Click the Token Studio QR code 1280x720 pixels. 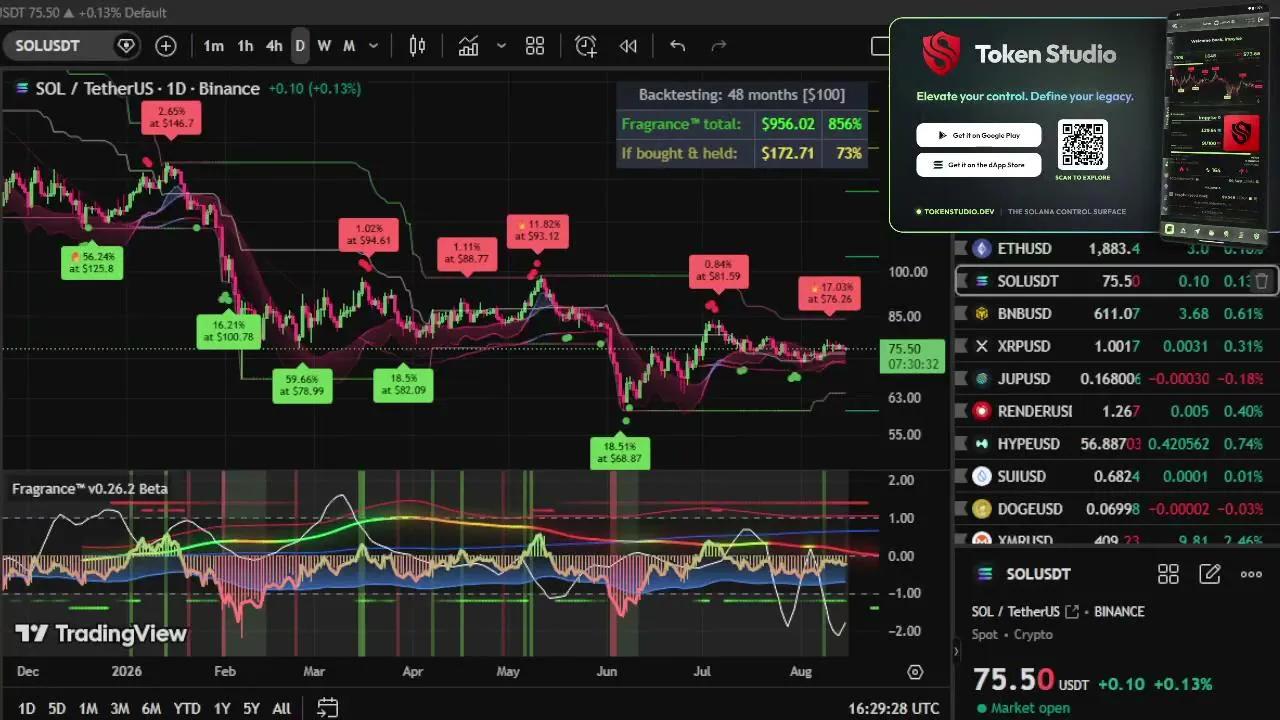click(x=1082, y=145)
